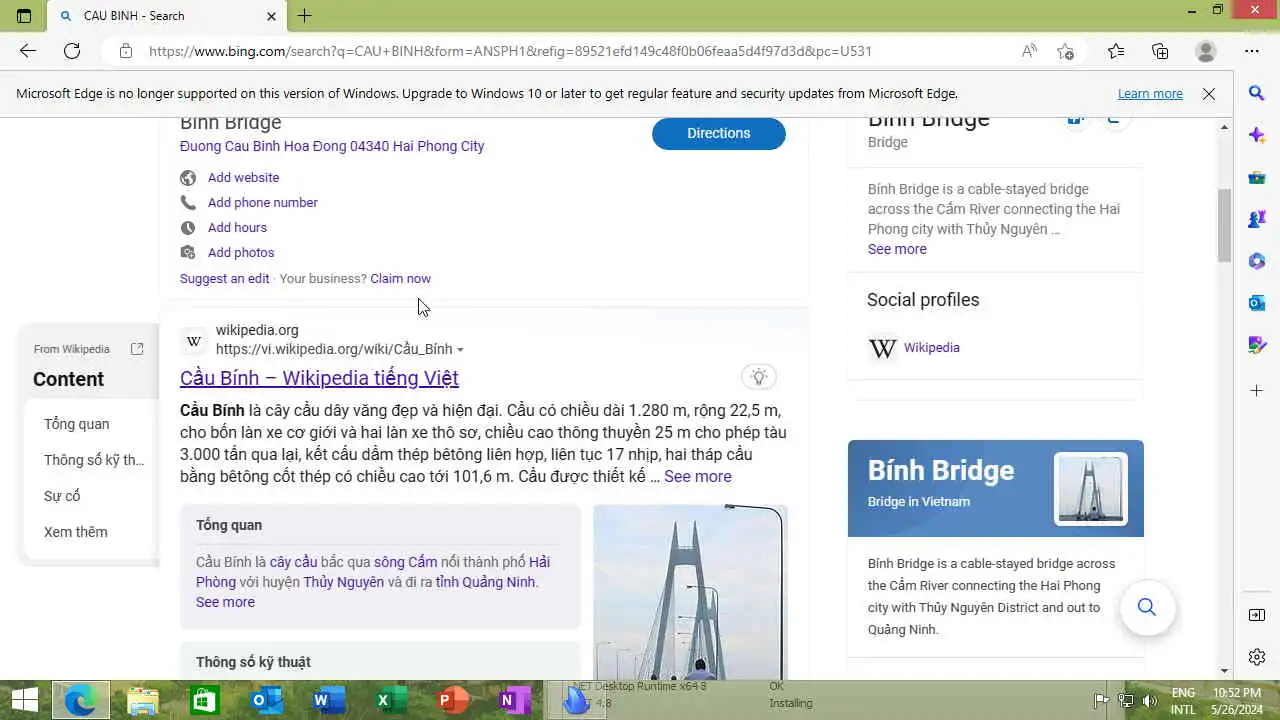Viewport: 1280px width, 720px height.
Task: View site information lock icon
Action: pyautogui.click(x=125, y=51)
